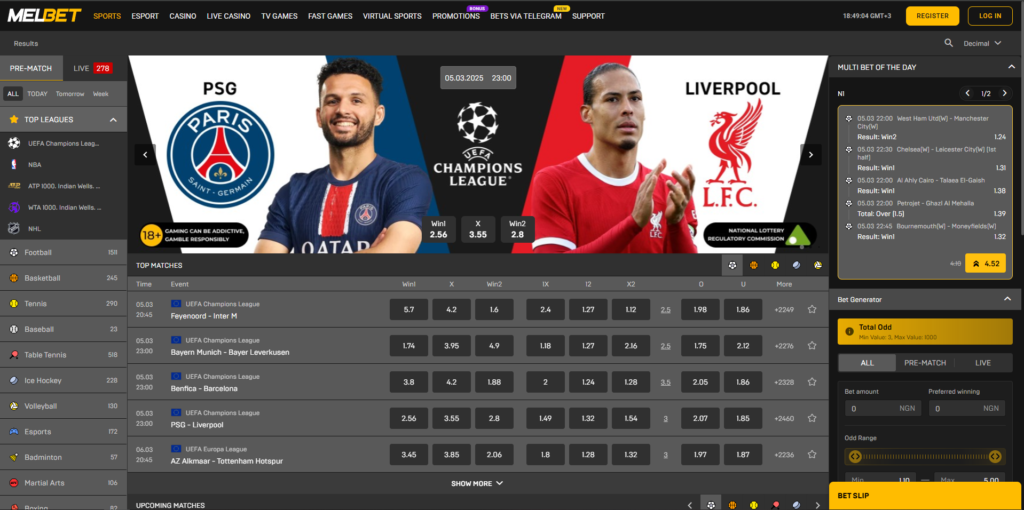Click the Odd Range slider right handle
Image resolution: width=1024 pixels, height=510 pixels.
[995, 456]
